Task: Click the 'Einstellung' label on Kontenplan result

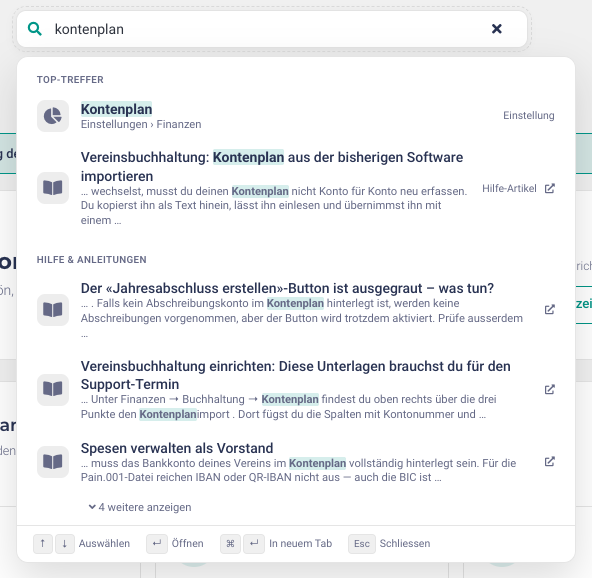Action: (x=529, y=116)
